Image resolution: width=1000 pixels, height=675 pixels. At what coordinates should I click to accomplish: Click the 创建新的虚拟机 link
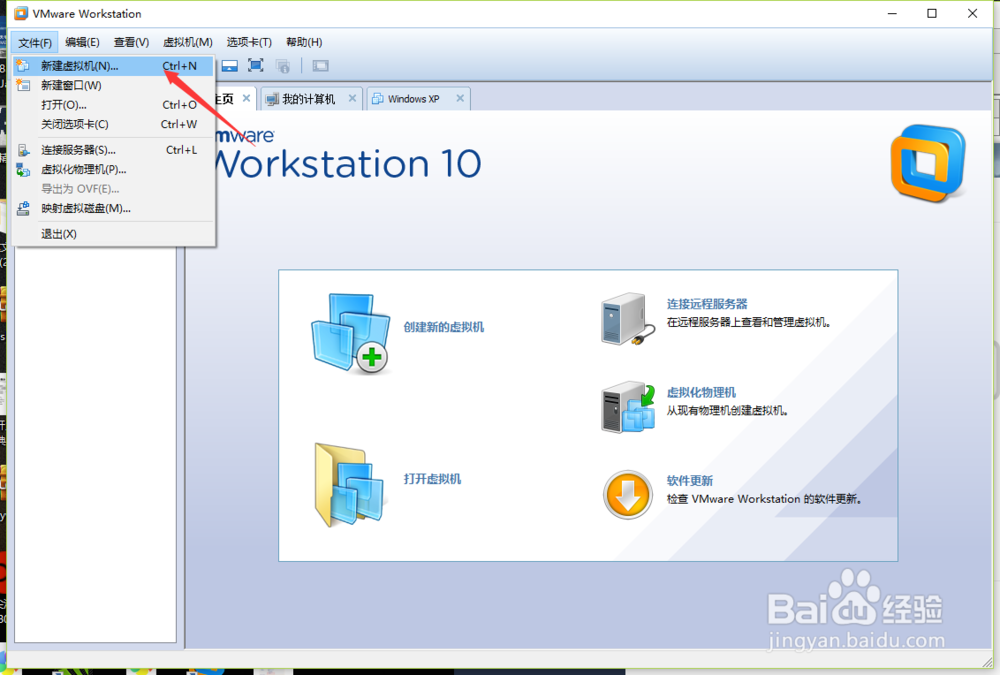coord(444,327)
